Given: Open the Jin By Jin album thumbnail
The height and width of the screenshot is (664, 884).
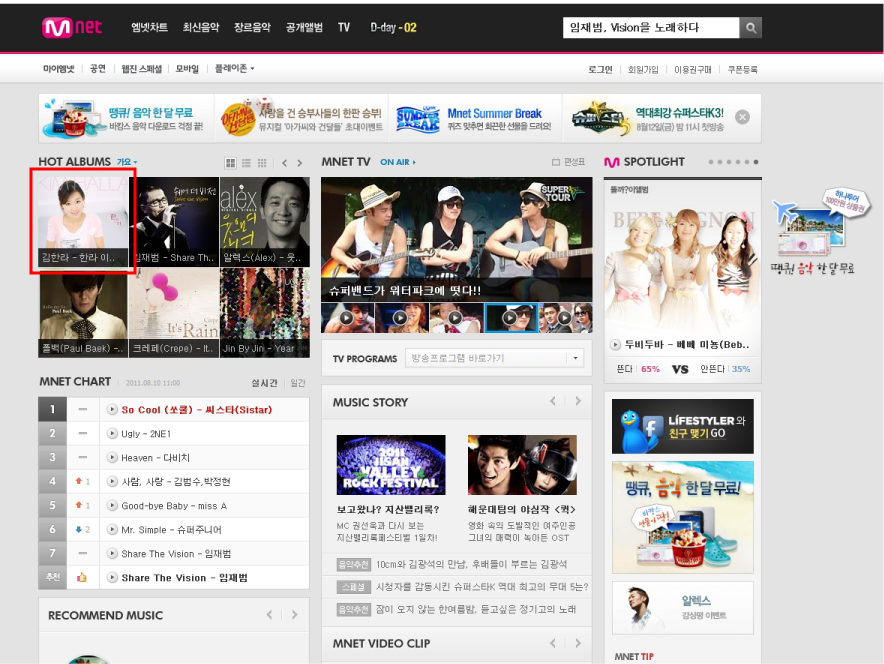Looking at the screenshot, I should click(265, 312).
